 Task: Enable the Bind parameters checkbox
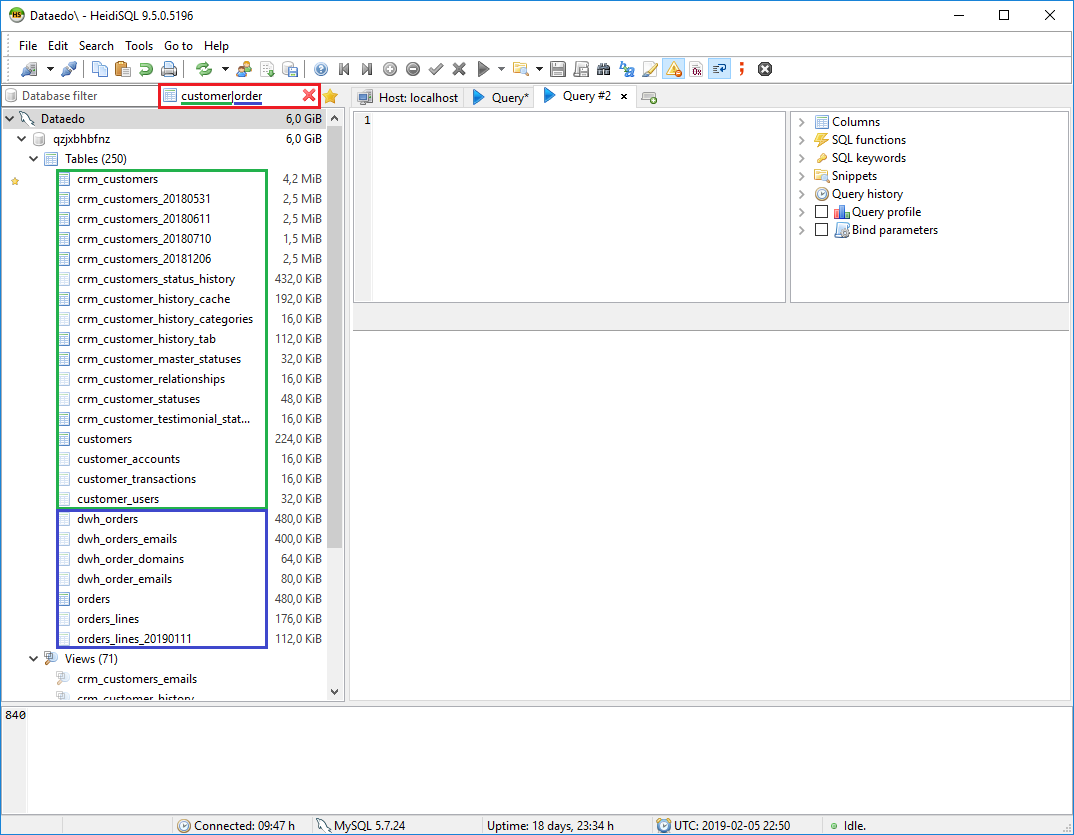(x=822, y=230)
